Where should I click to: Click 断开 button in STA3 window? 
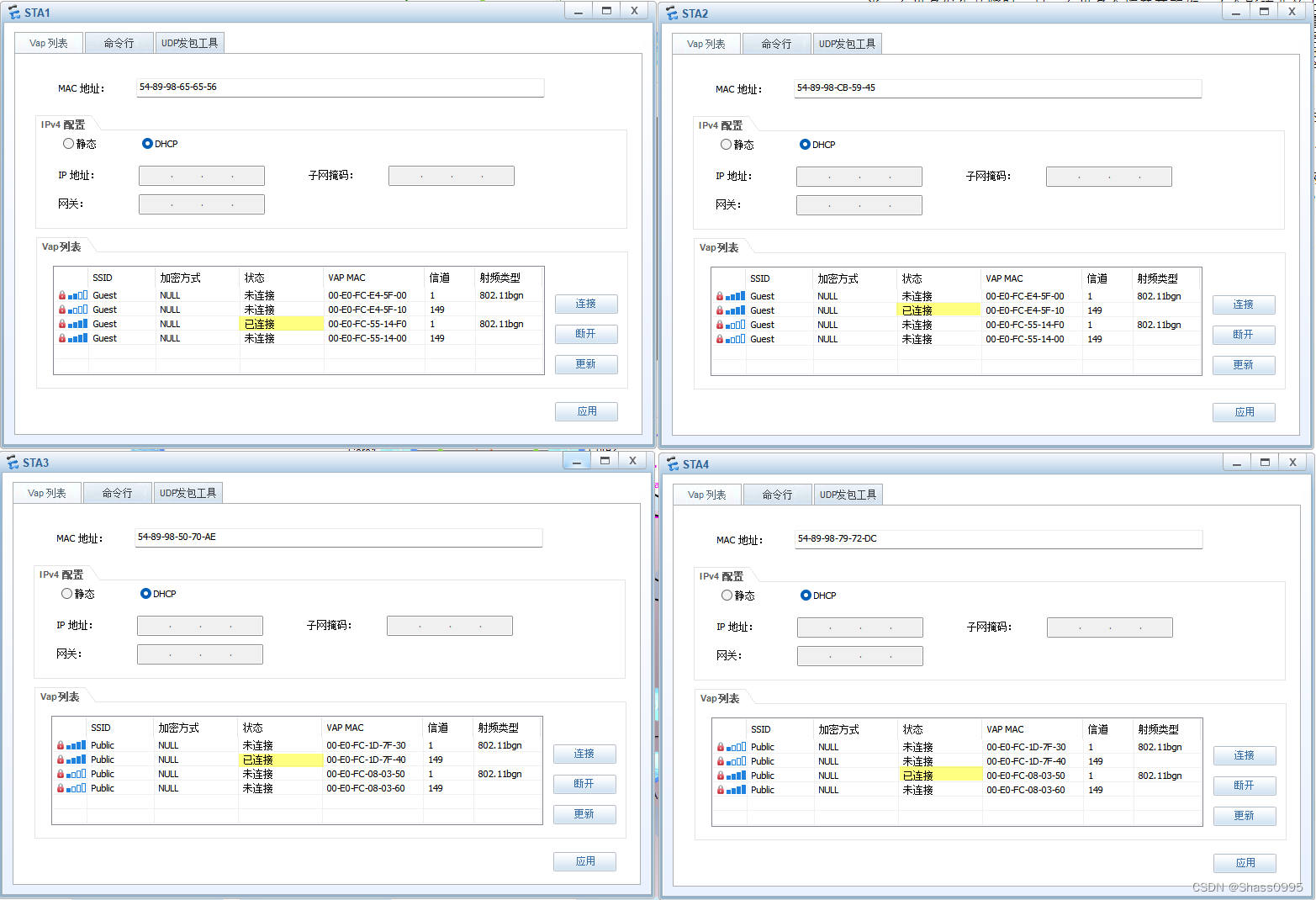coord(584,784)
